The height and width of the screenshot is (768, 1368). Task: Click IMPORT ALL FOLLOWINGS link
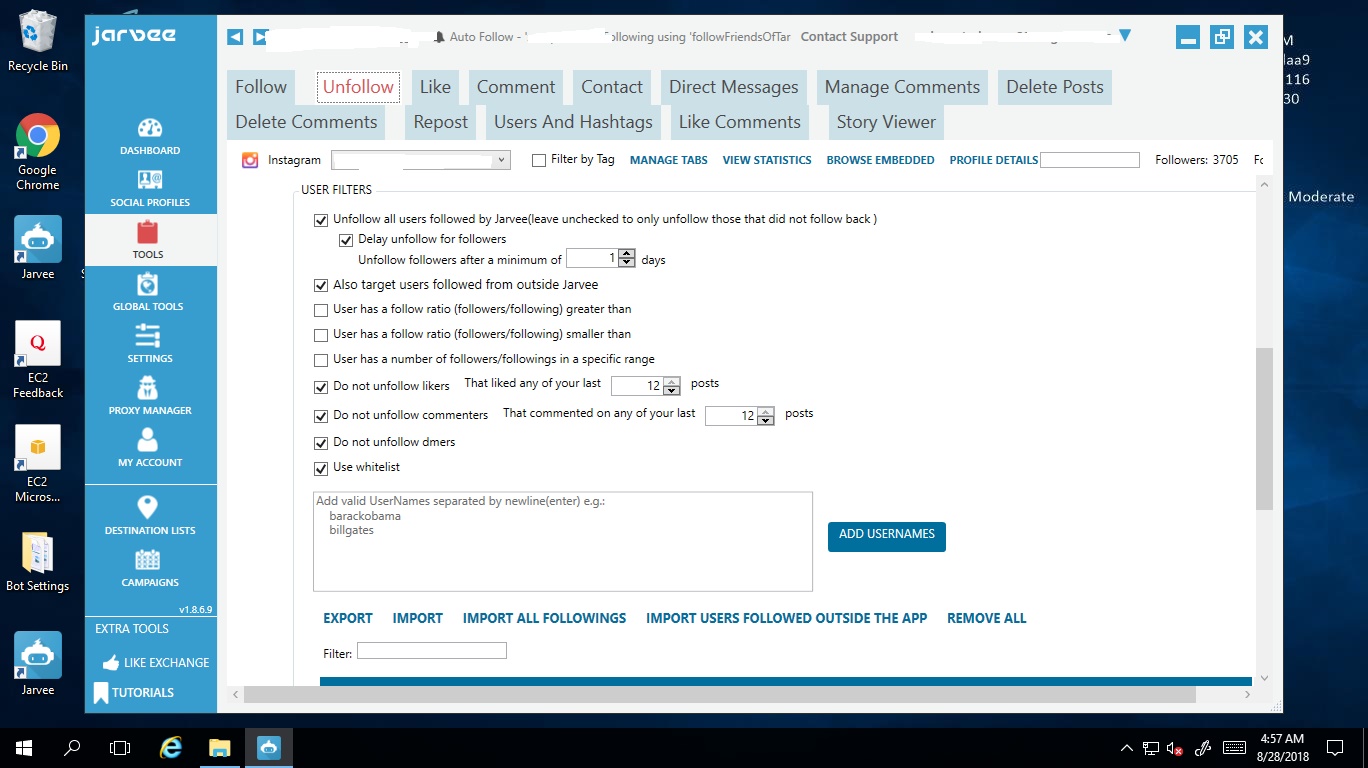coord(544,618)
